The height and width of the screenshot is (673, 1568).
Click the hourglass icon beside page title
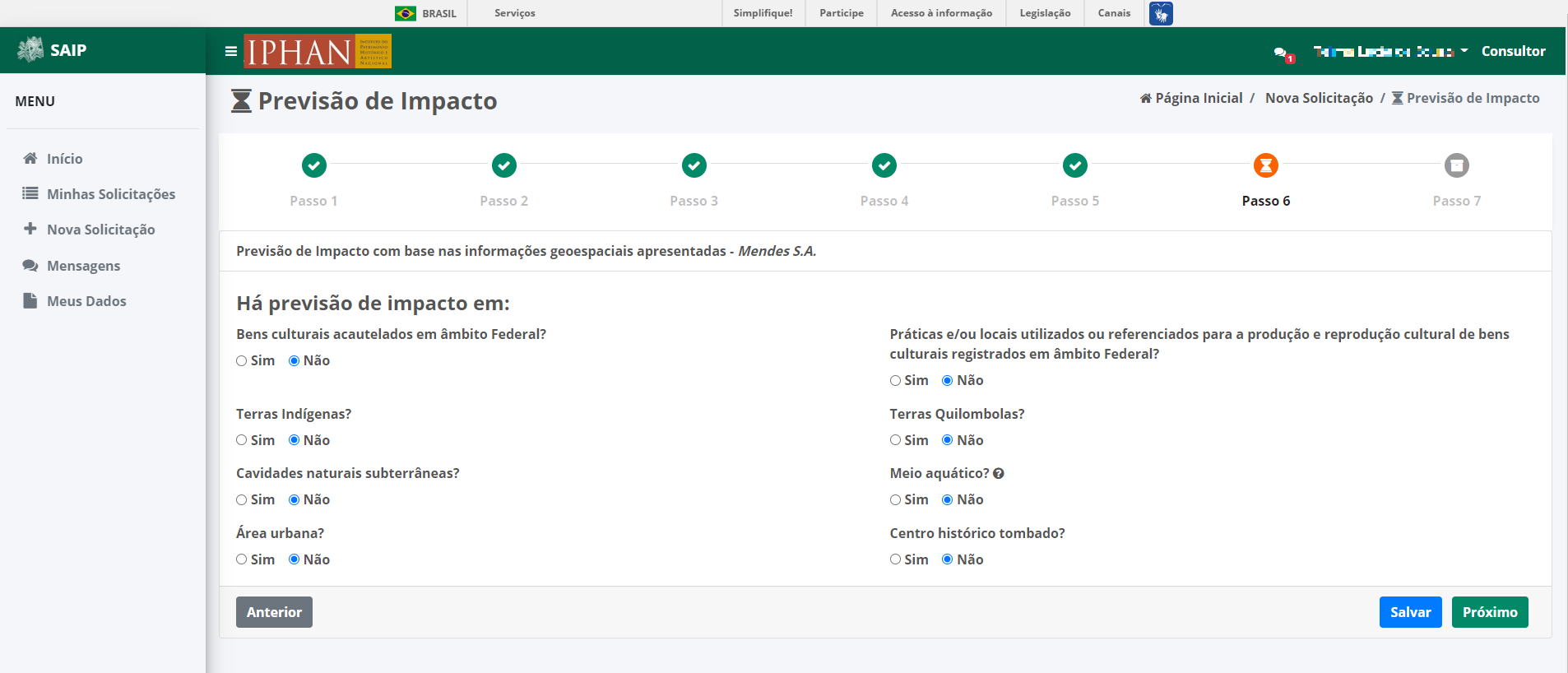point(241,101)
